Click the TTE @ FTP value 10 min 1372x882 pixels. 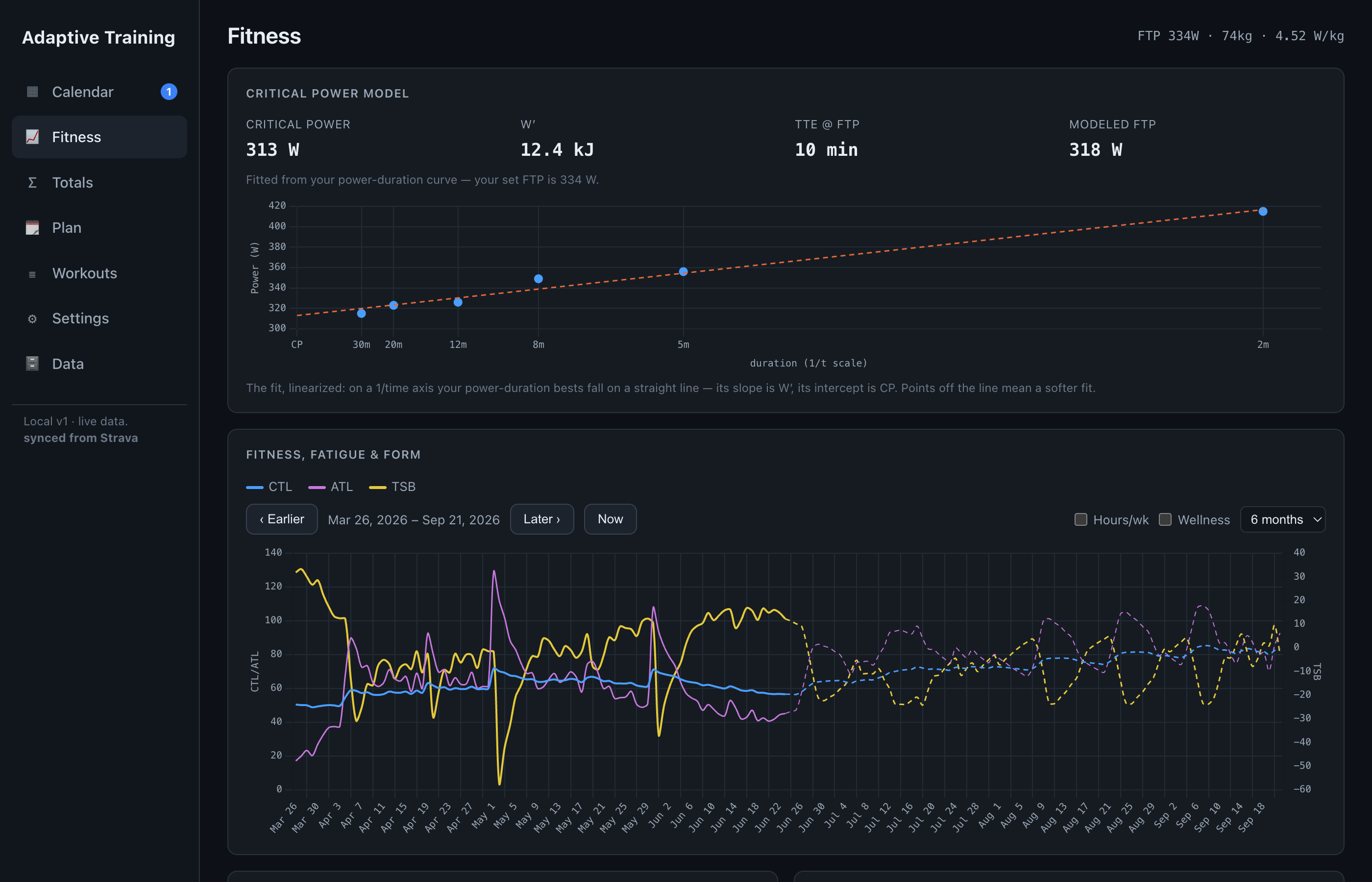[826, 150]
